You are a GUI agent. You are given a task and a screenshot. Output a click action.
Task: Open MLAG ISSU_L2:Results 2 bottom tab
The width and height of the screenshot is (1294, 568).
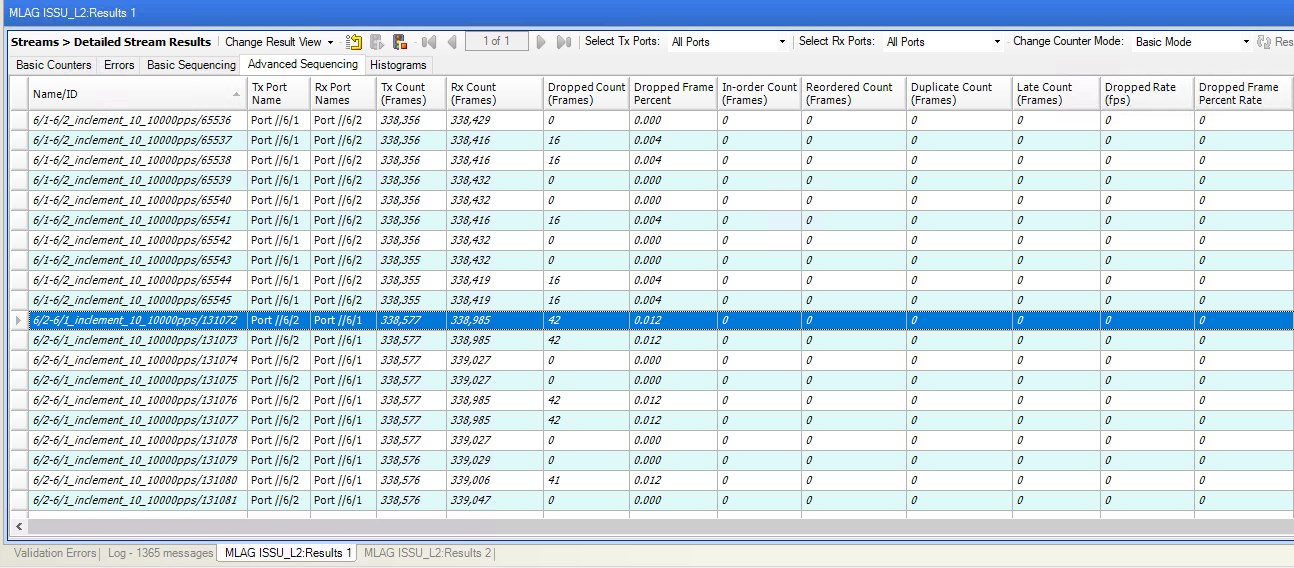pos(427,553)
